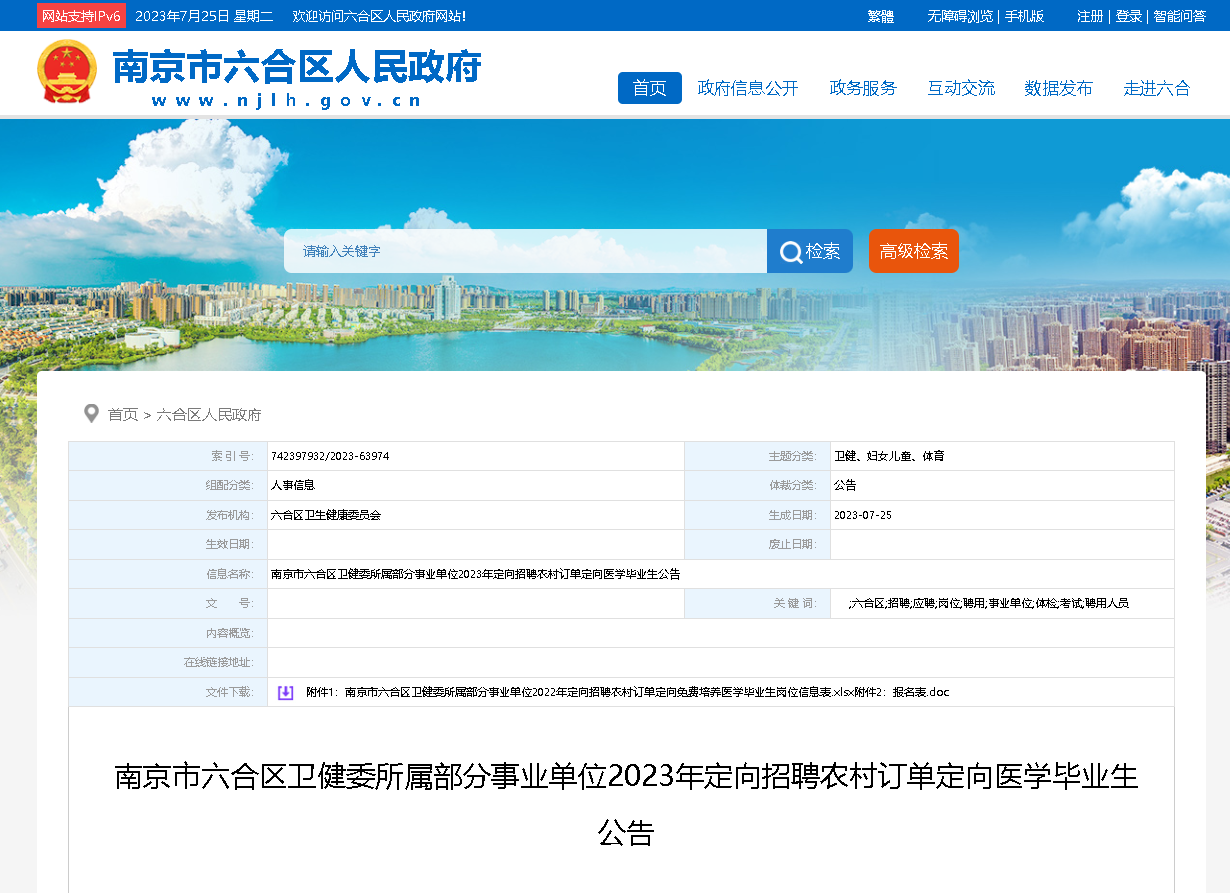Switch to 手机版 mobile version
Image resolution: width=1230 pixels, height=893 pixels.
pyautogui.click(x=1024, y=16)
